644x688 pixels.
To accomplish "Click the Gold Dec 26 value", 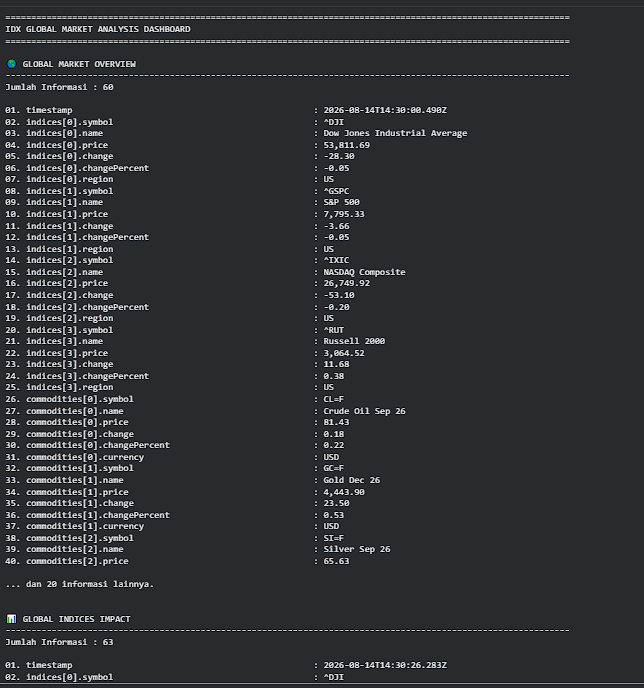I will tap(352, 480).
